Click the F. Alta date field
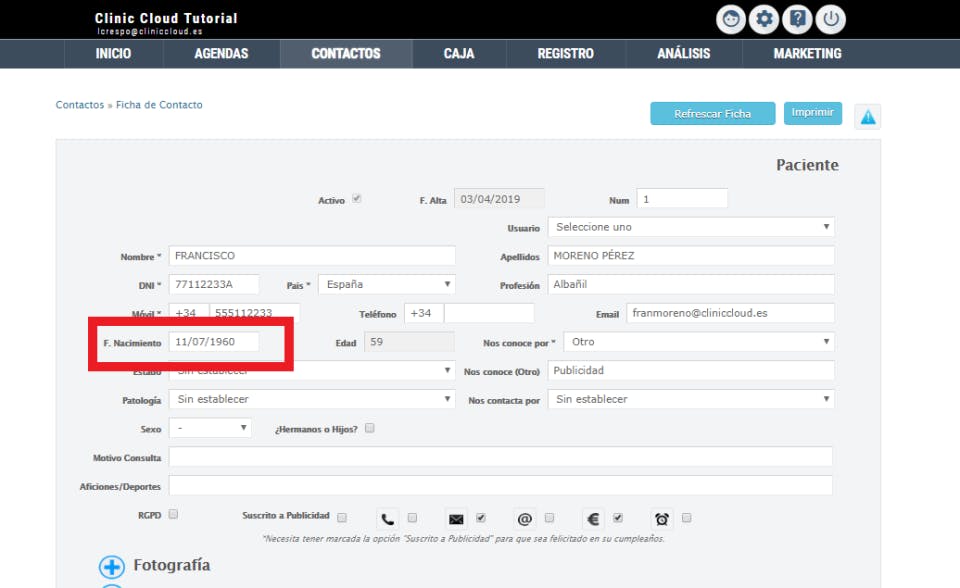Screen dimensions: 960x588 (499, 198)
